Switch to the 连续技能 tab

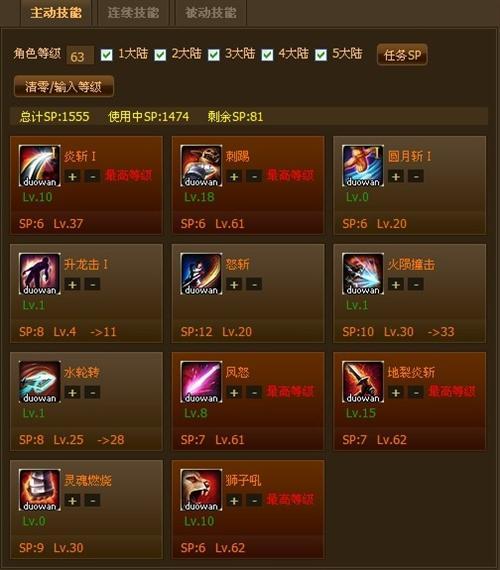click(133, 13)
